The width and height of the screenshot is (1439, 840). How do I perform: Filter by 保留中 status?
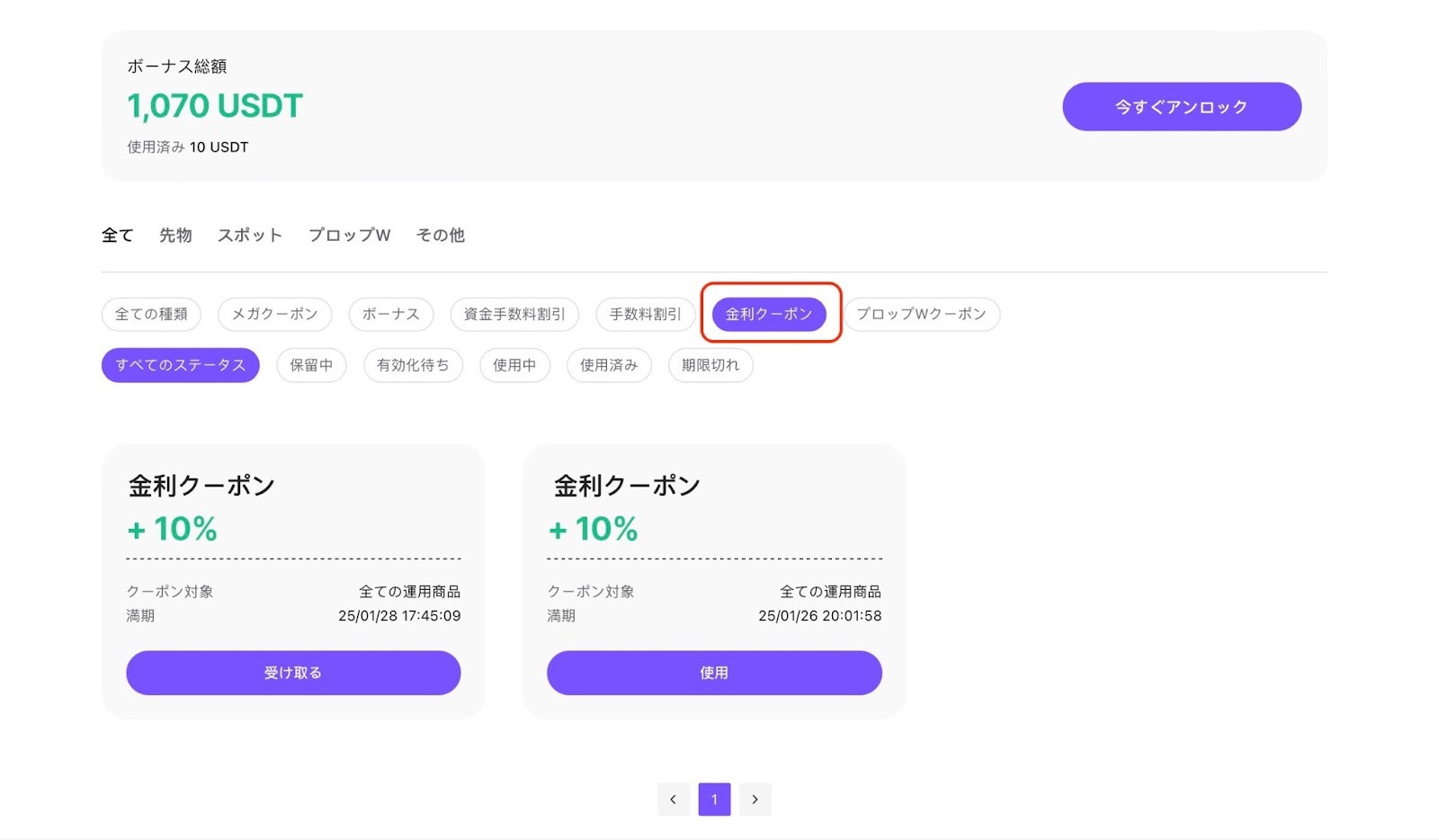[311, 365]
